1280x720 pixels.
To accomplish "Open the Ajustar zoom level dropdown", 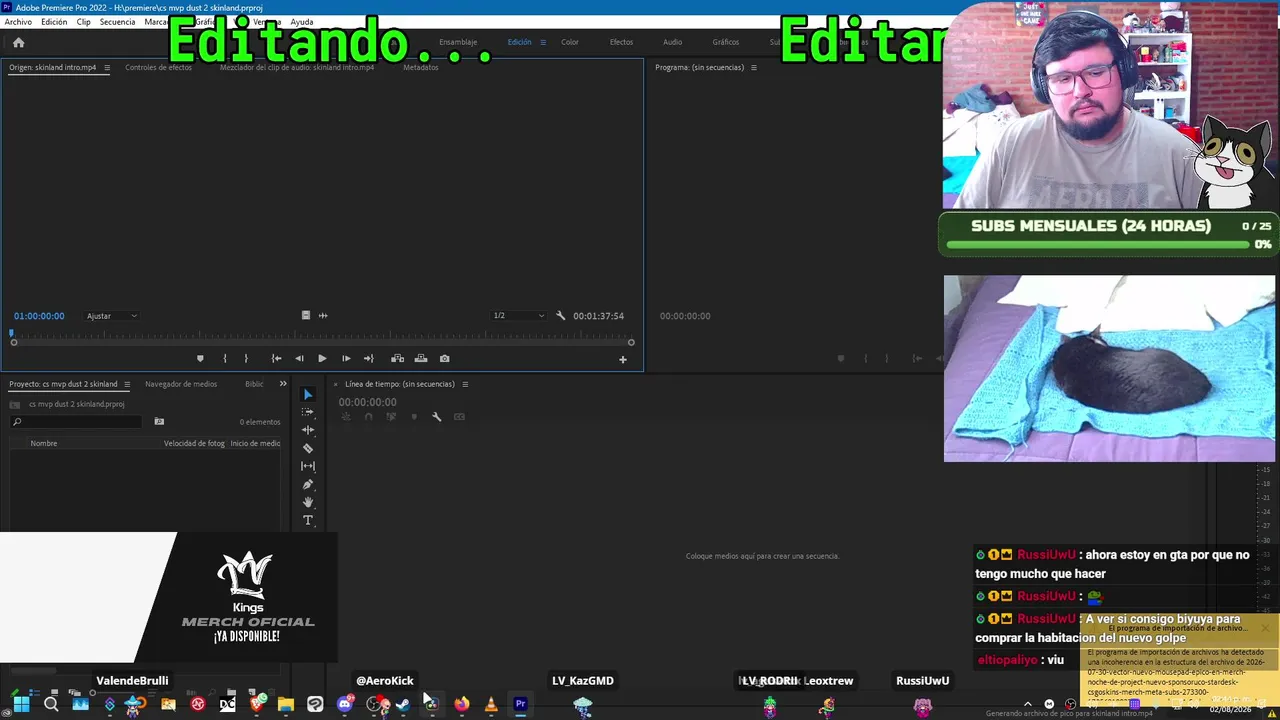I will (112, 316).
